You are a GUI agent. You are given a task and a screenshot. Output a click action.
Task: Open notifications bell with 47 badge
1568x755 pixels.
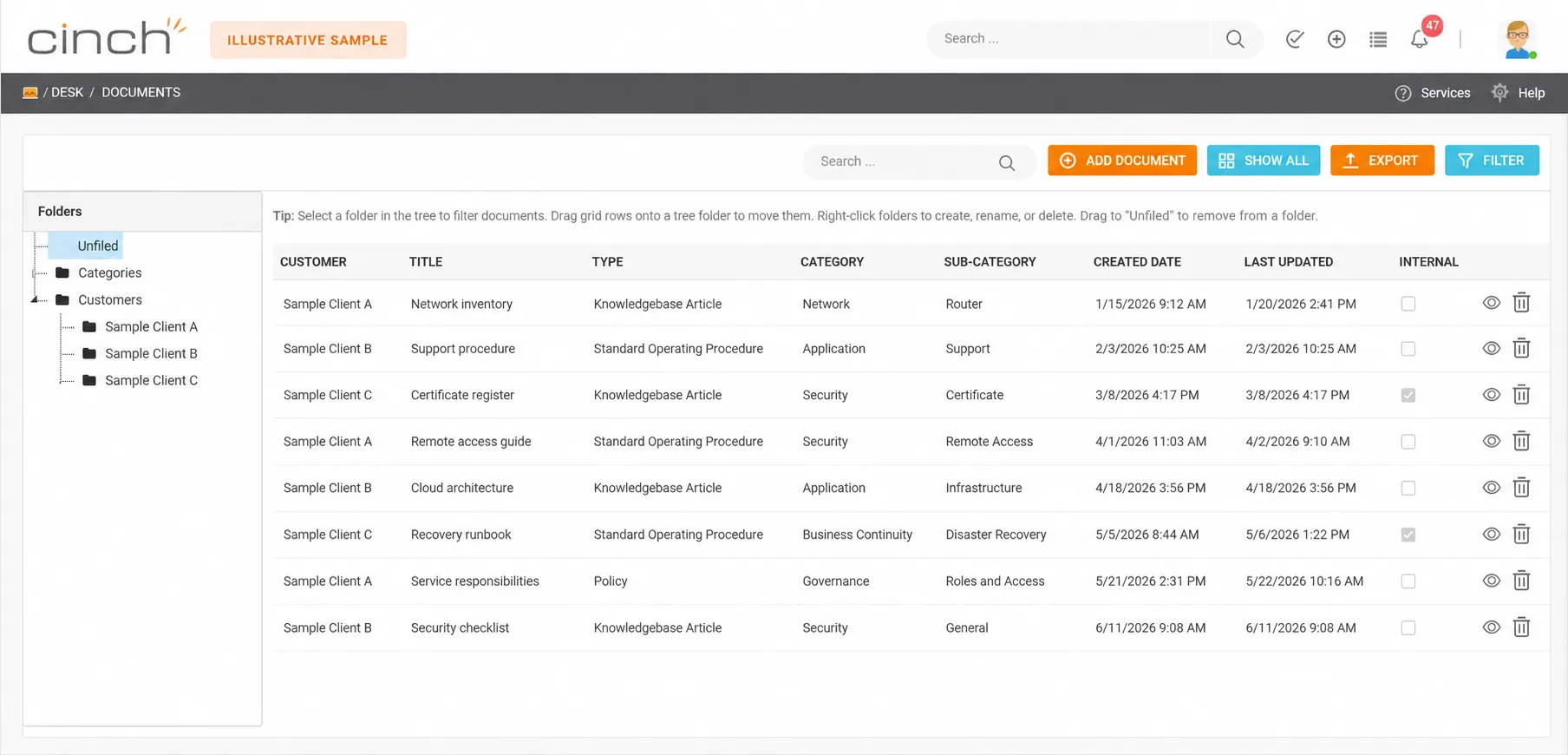(1421, 39)
